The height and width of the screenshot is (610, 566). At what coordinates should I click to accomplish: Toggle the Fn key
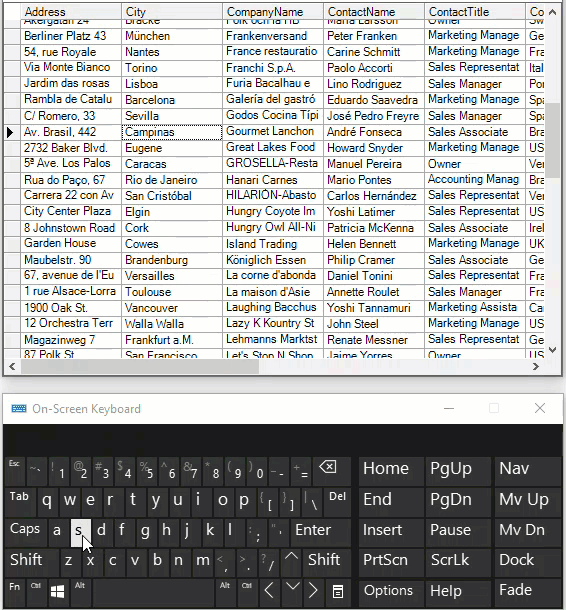pyautogui.click(x=15, y=591)
